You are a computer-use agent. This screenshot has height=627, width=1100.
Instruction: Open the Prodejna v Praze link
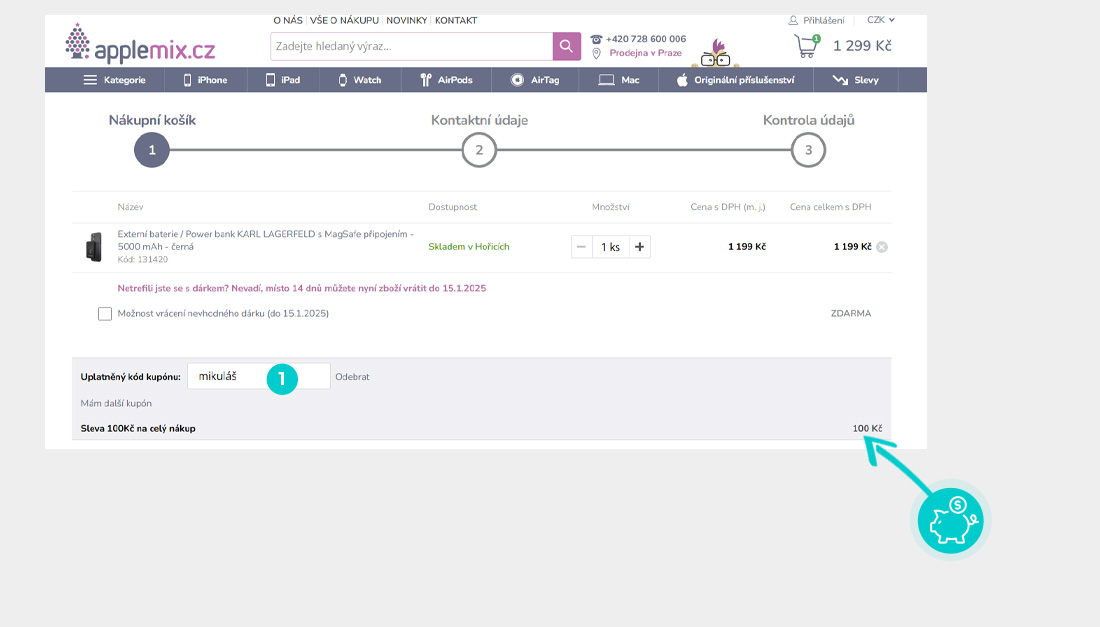[x=645, y=53]
